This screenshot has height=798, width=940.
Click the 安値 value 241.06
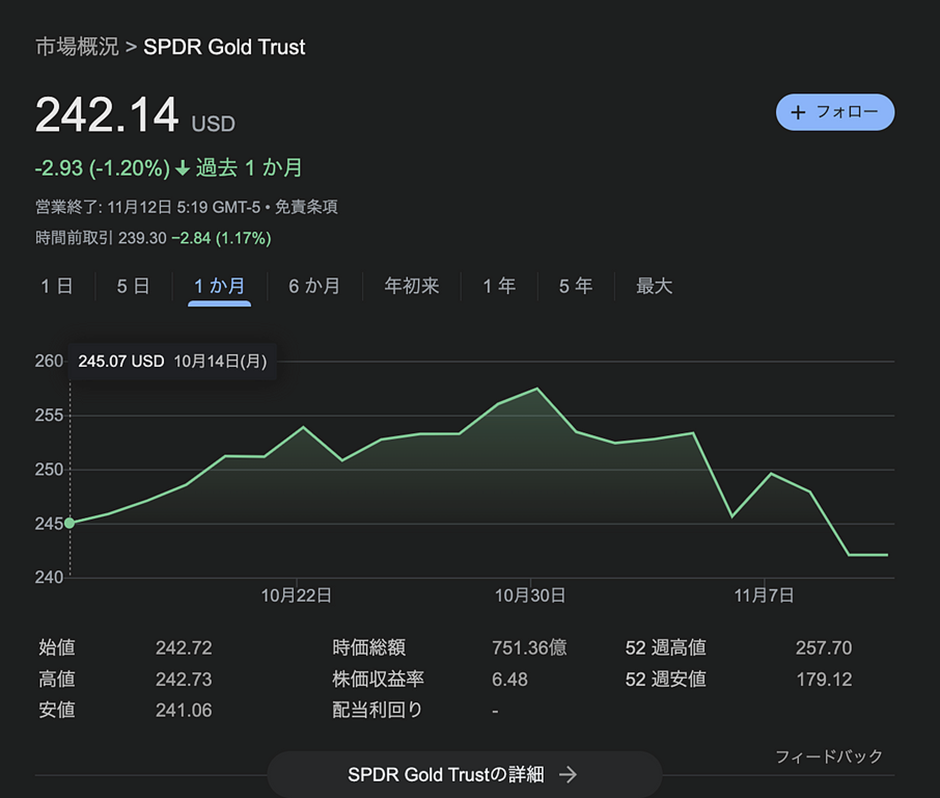183,710
